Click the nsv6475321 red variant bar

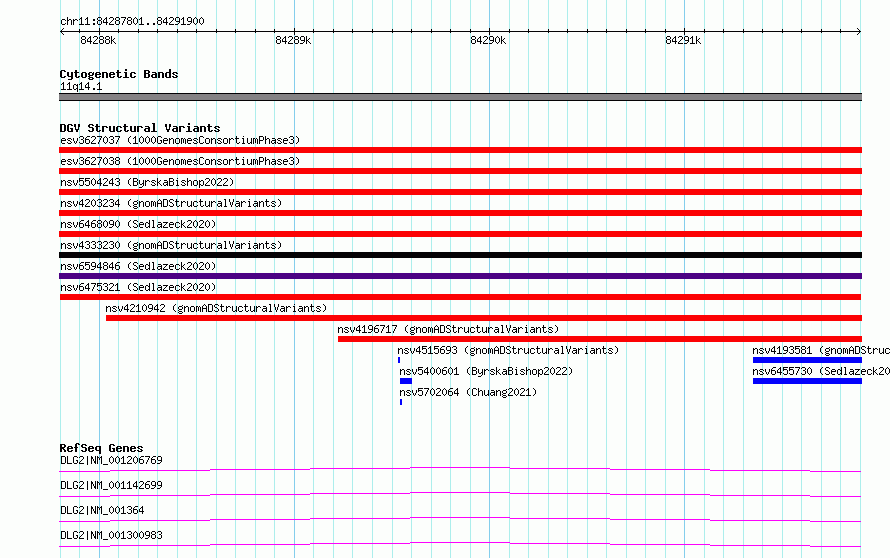pos(460,297)
